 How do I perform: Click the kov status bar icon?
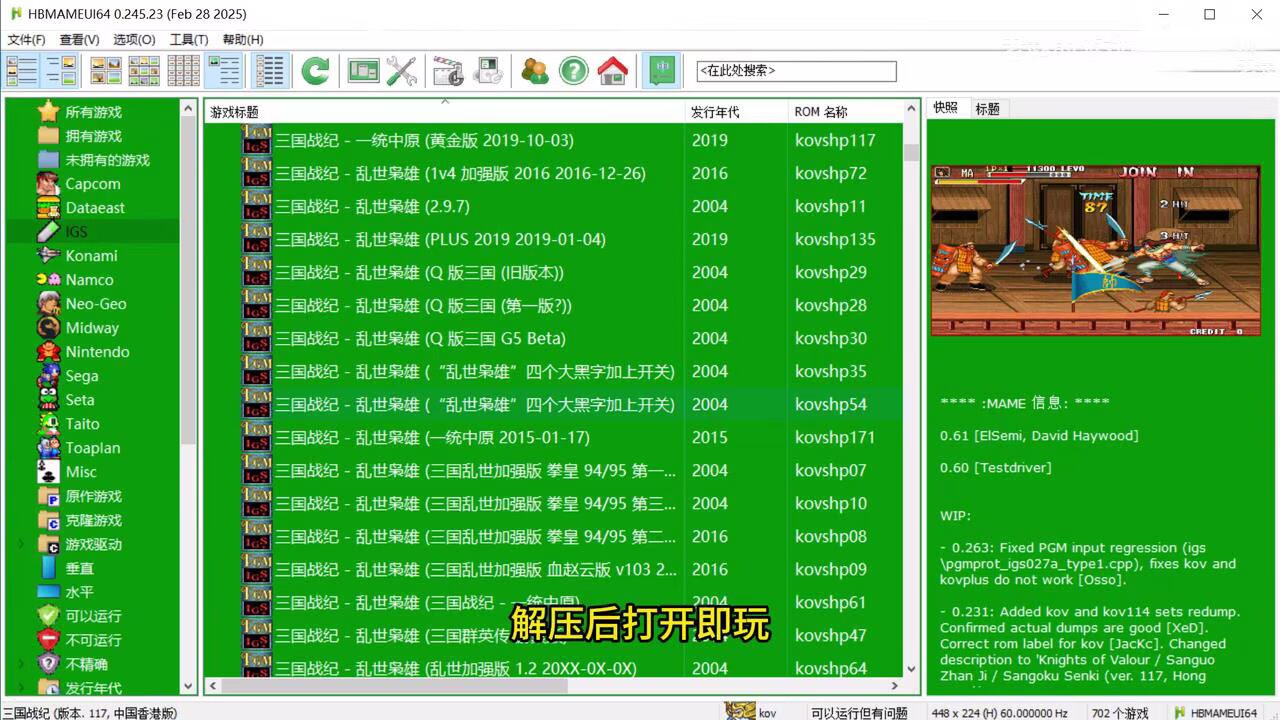740,711
